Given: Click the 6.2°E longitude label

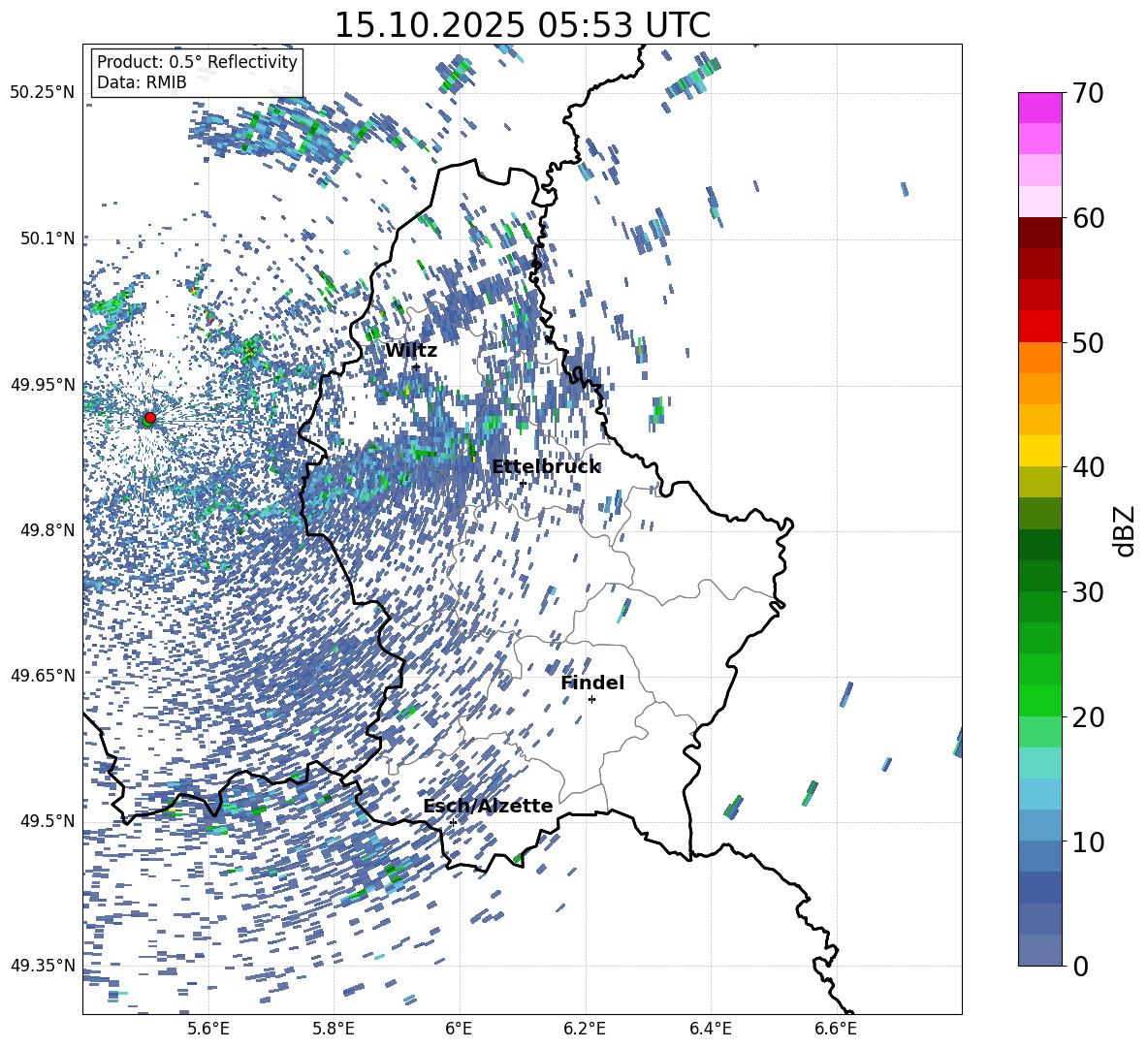Looking at the screenshot, I should click(x=585, y=1029).
